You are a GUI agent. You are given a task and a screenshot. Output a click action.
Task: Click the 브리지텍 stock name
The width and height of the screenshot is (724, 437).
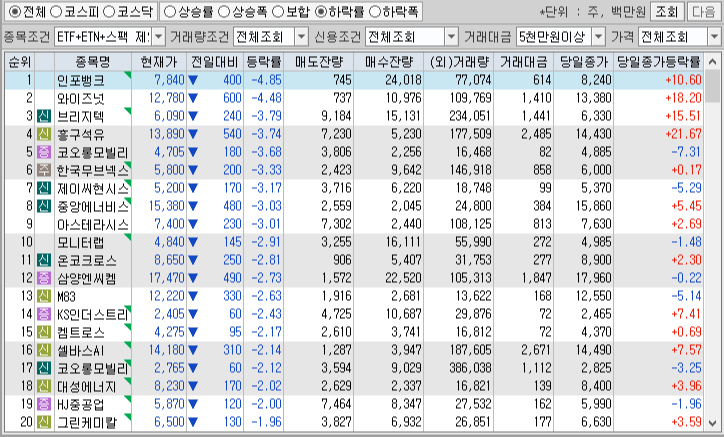(81, 116)
